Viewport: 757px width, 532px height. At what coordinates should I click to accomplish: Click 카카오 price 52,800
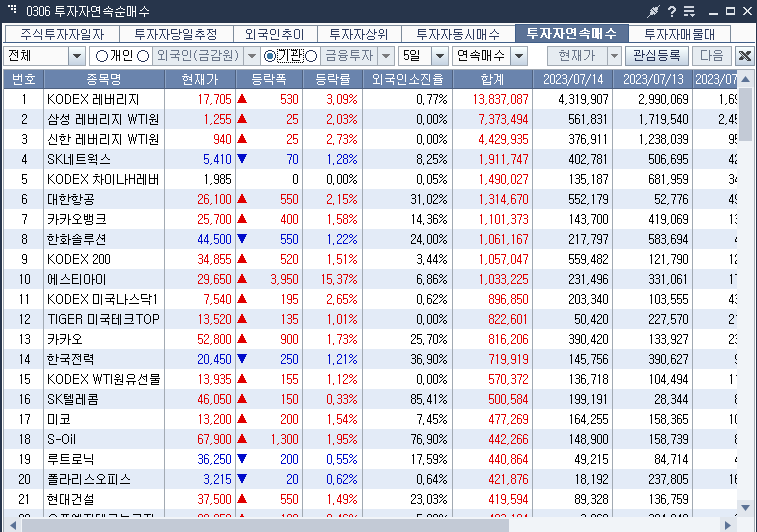pos(214,339)
